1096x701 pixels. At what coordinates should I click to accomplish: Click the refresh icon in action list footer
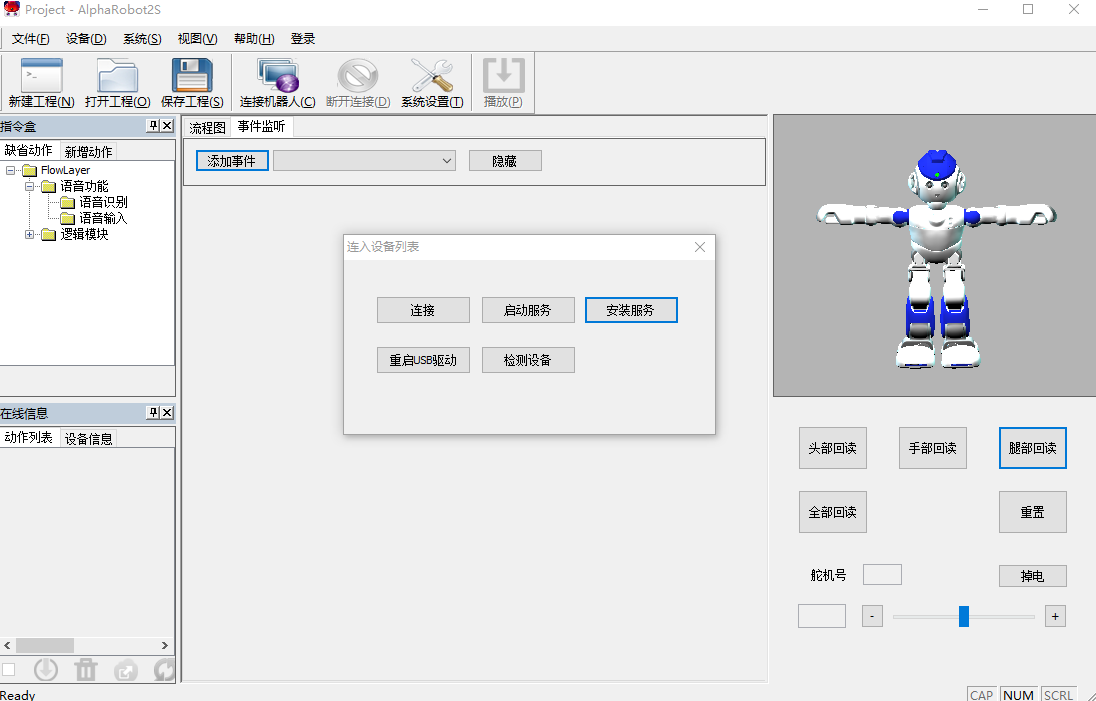pos(164,670)
